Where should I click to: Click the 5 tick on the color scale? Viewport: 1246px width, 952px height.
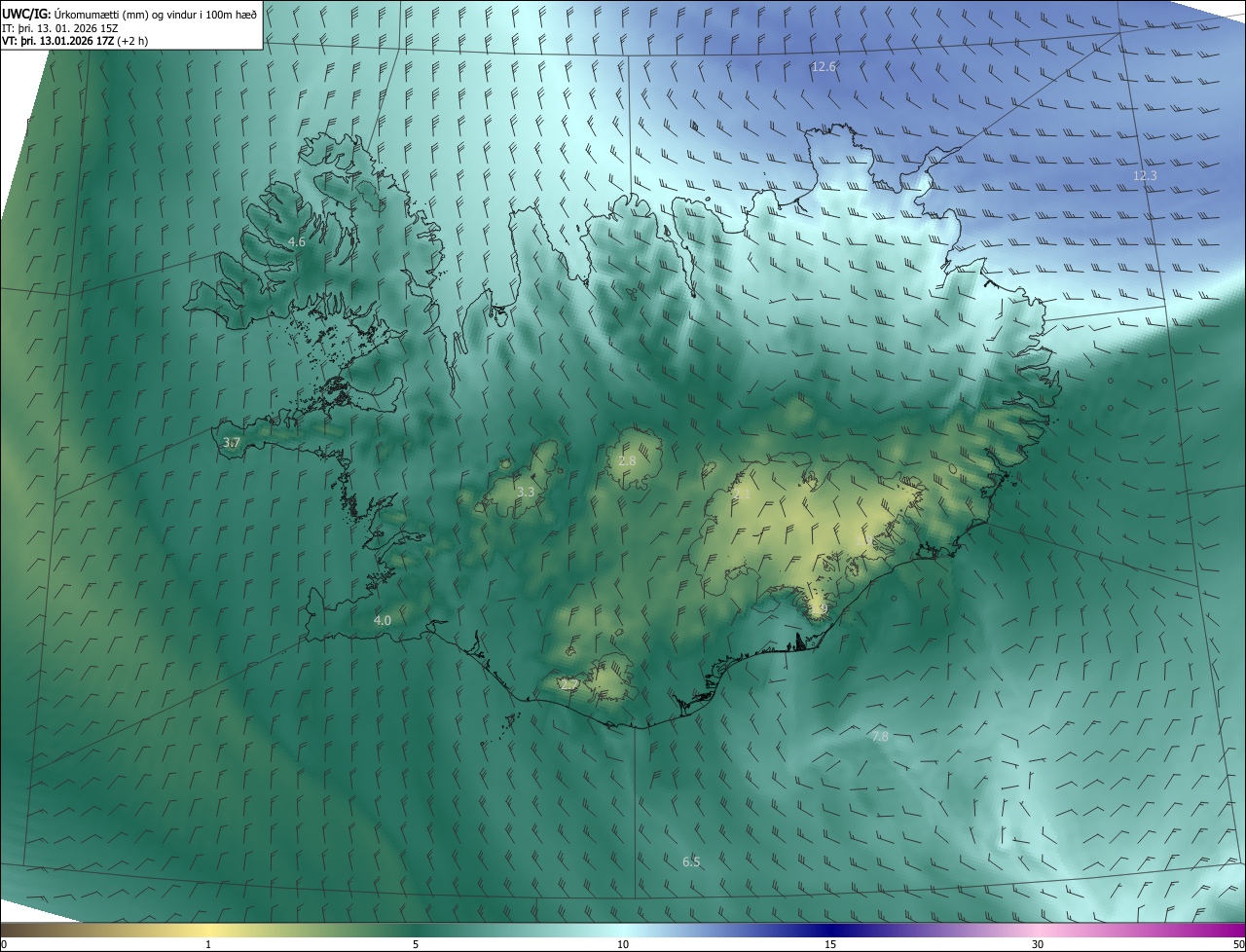(x=416, y=944)
